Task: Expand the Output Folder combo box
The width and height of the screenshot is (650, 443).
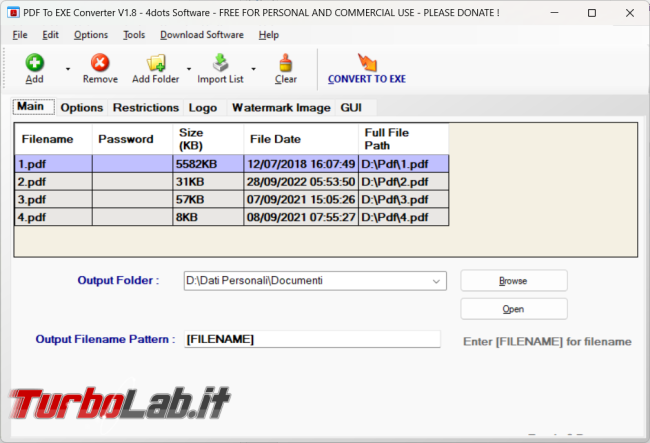Action: tap(436, 281)
